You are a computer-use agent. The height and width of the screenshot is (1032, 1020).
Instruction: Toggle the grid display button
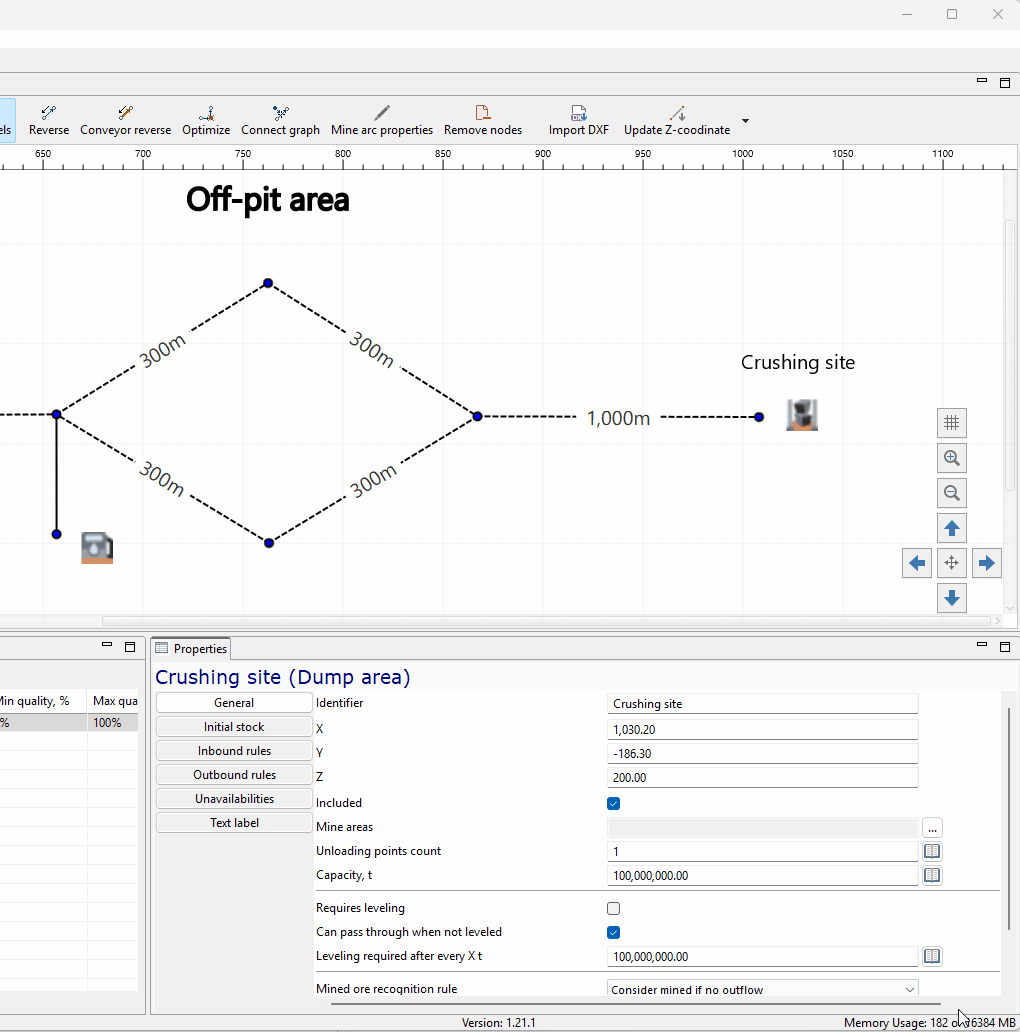tap(952, 423)
